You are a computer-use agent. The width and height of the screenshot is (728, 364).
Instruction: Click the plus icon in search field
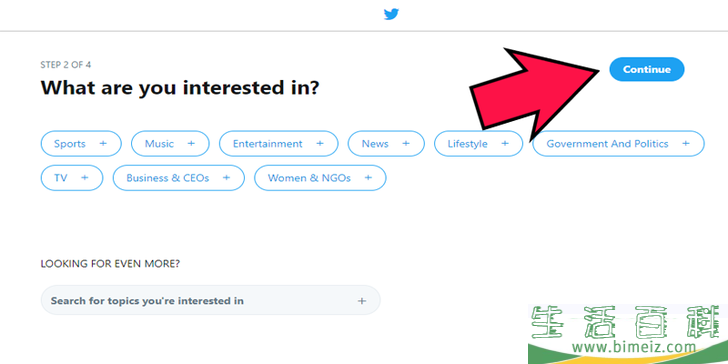click(362, 301)
